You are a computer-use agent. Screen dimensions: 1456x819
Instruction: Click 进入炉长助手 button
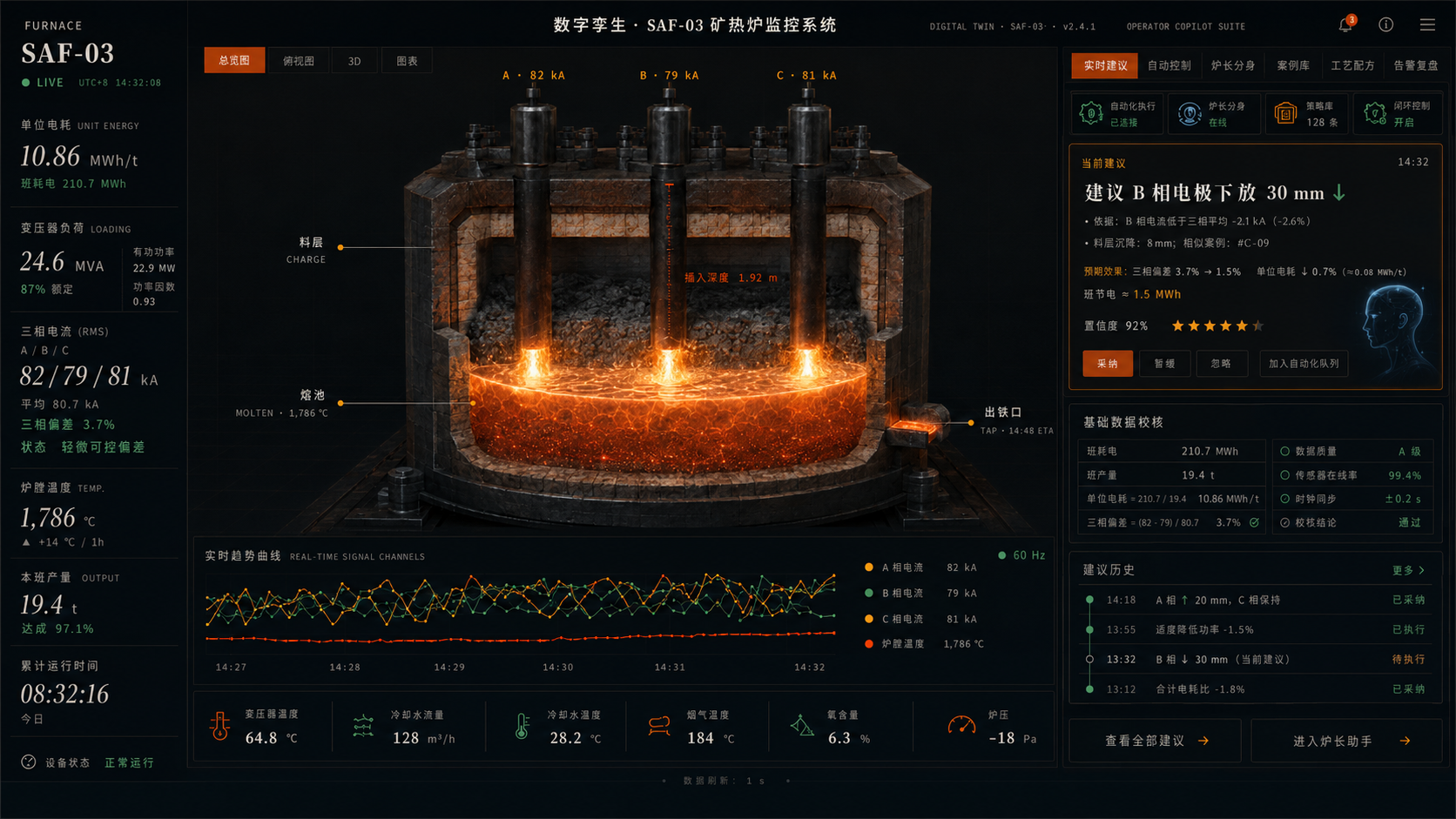click(x=1346, y=741)
